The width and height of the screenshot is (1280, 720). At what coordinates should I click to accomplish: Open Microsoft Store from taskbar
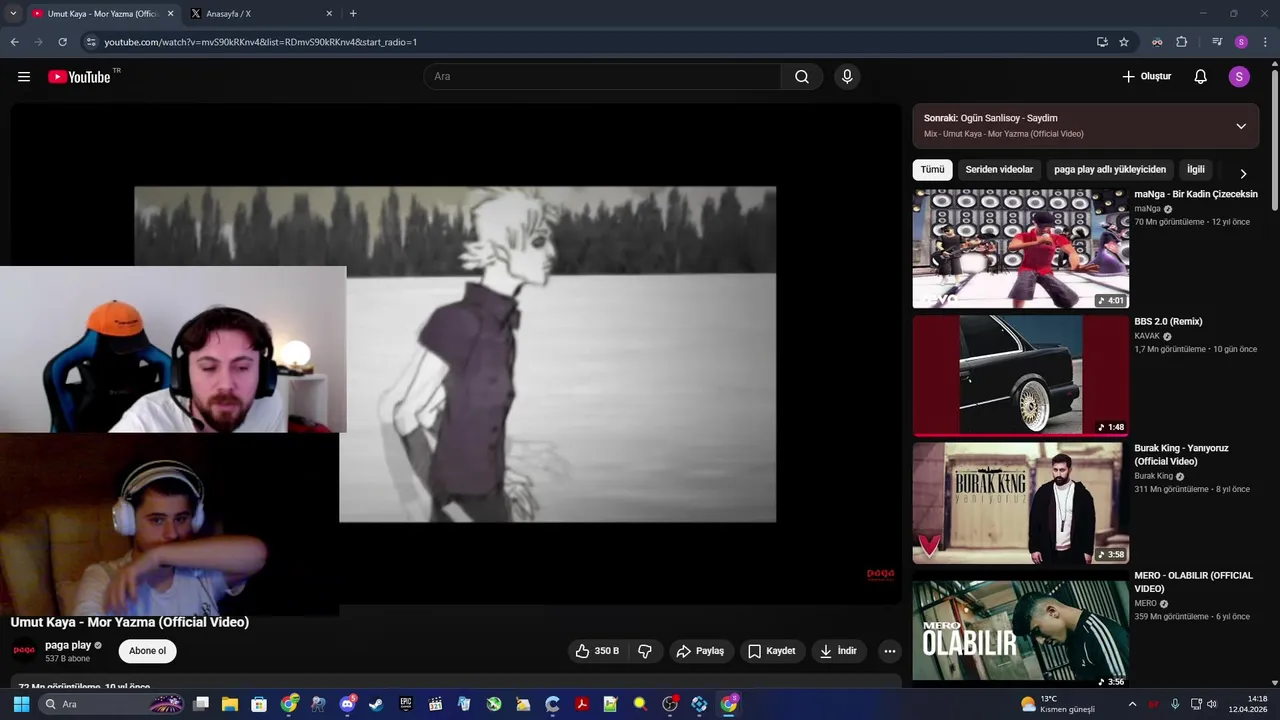tap(259, 704)
